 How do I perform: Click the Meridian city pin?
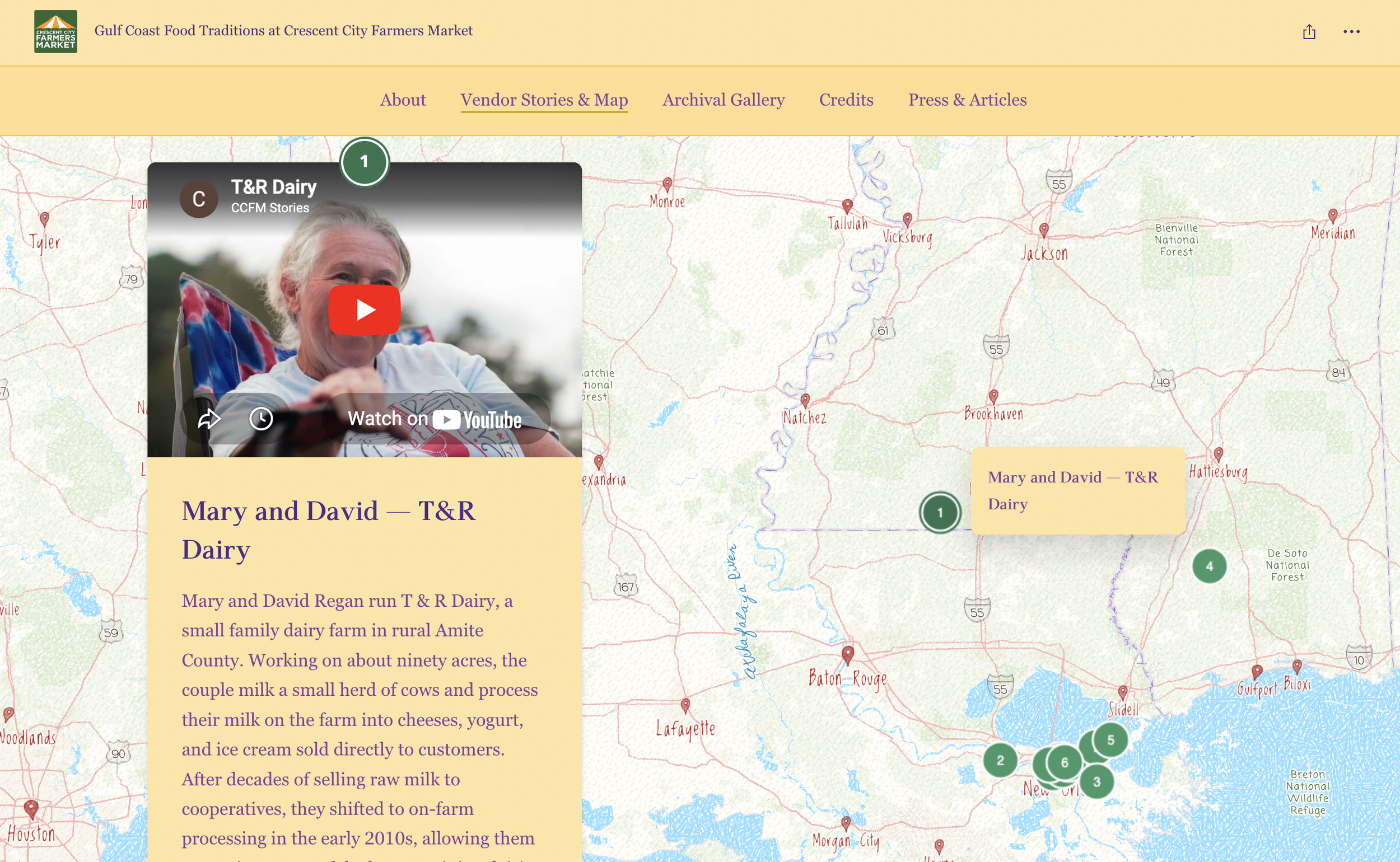pyautogui.click(x=1333, y=215)
